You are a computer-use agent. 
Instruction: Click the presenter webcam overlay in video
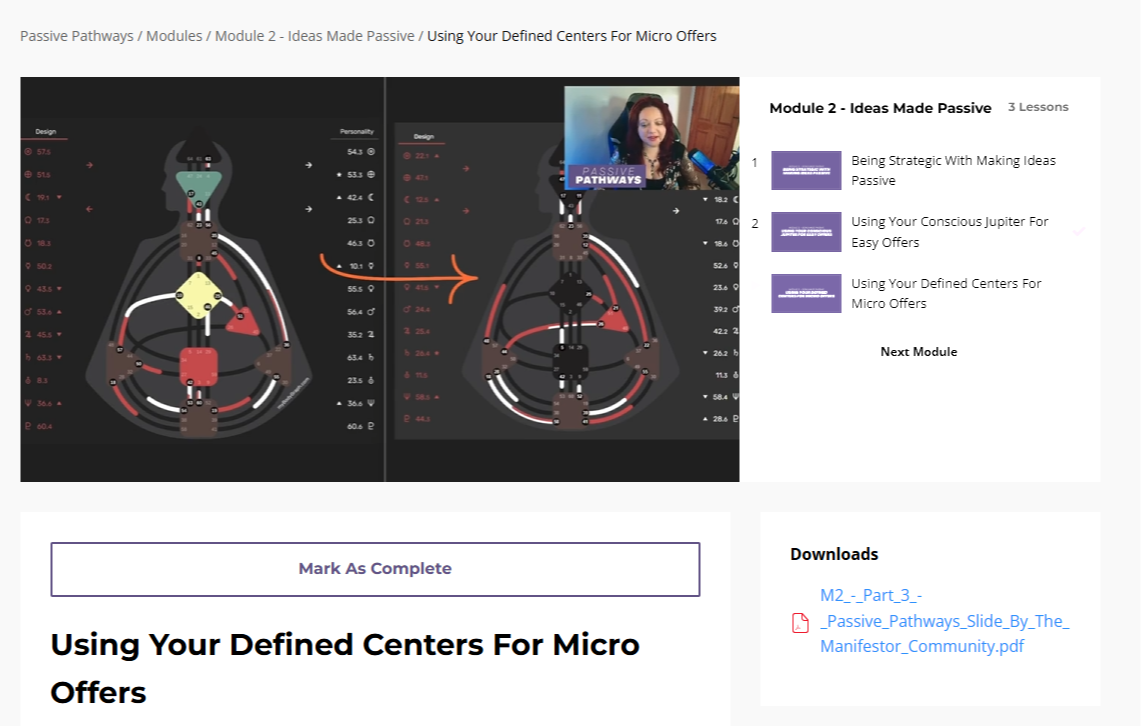[651, 138]
